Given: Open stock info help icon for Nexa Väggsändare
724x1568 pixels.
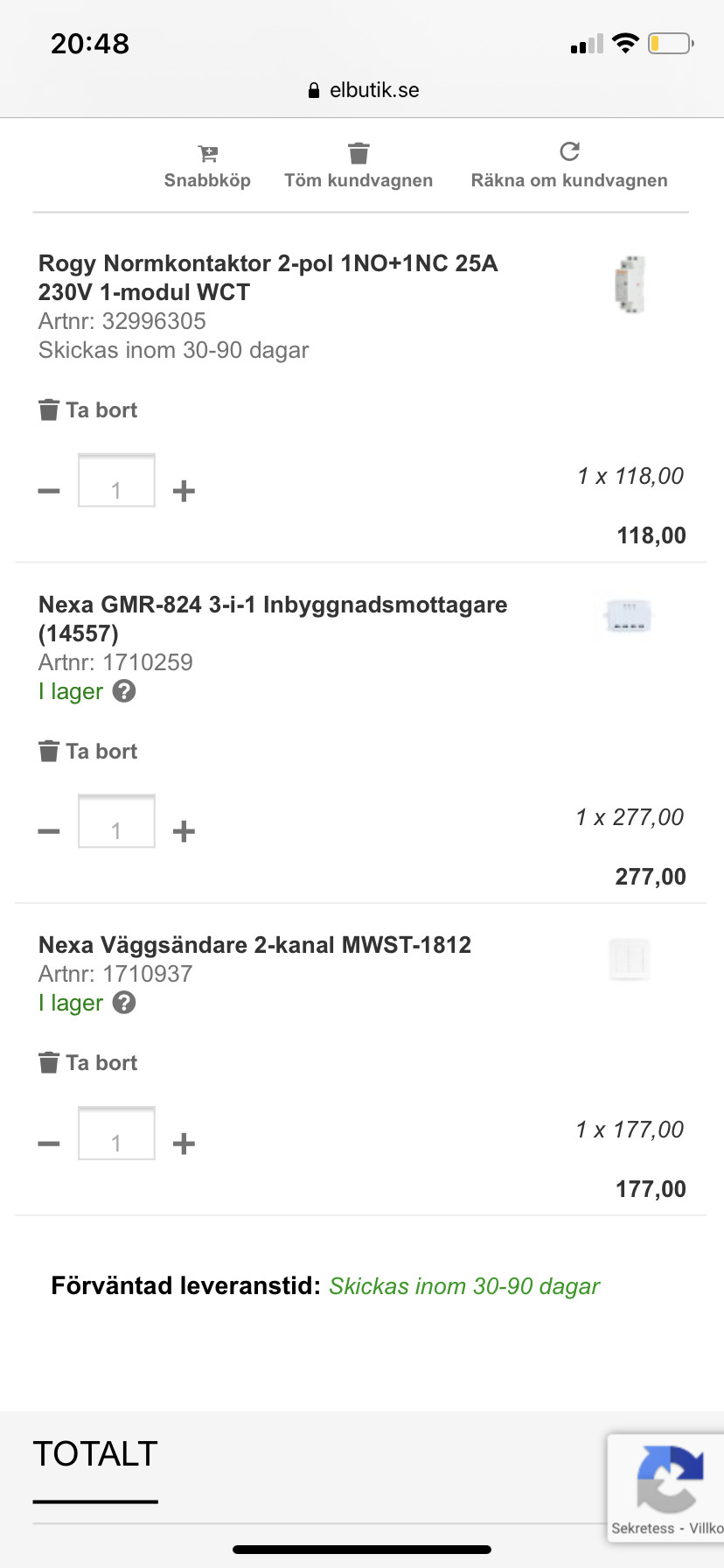Looking at the screenshot, I should tap(125, 1003).
